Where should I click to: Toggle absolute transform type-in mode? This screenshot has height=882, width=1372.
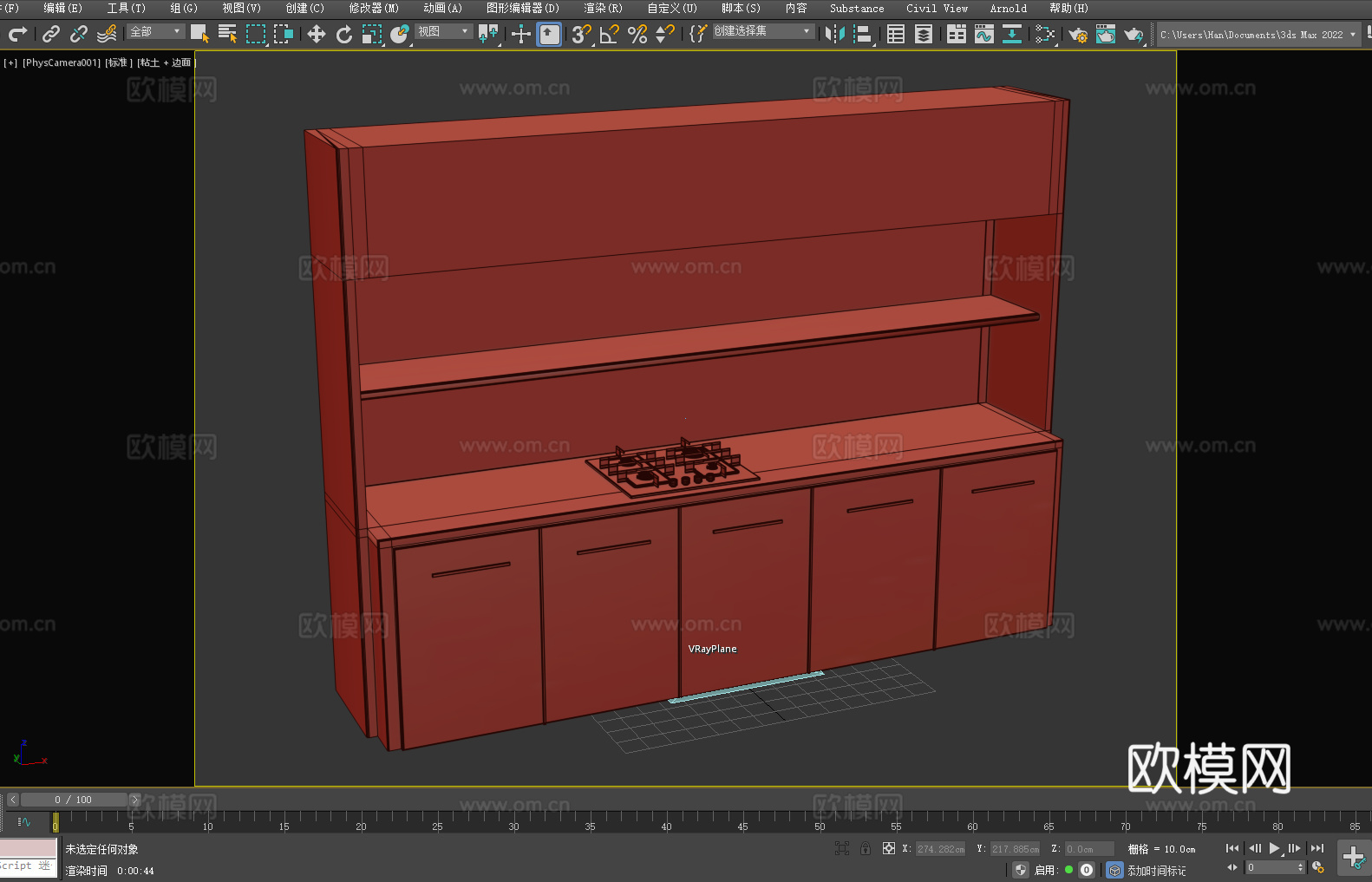click(888, 848)
